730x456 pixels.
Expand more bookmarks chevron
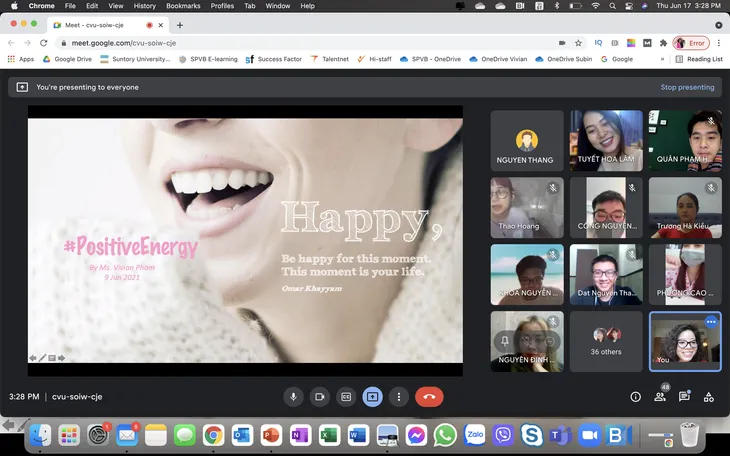[662, 59]
